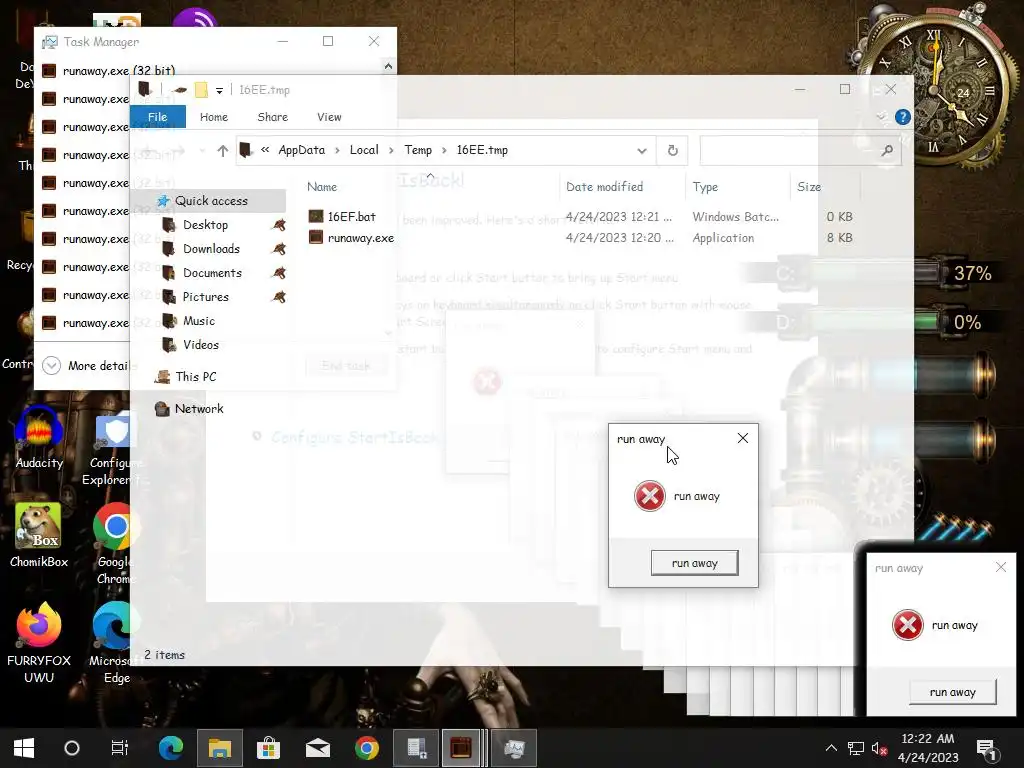Viewport: 1024px width, 768px height.
Task: Switch to runaway.exe taskbar button
Action: (x=461, y=748)
